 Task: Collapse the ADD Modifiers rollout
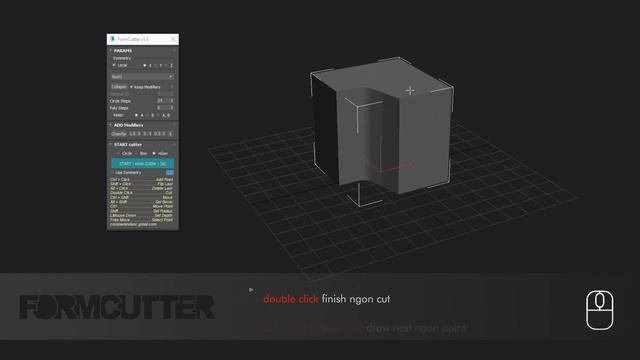click(111, 125)
